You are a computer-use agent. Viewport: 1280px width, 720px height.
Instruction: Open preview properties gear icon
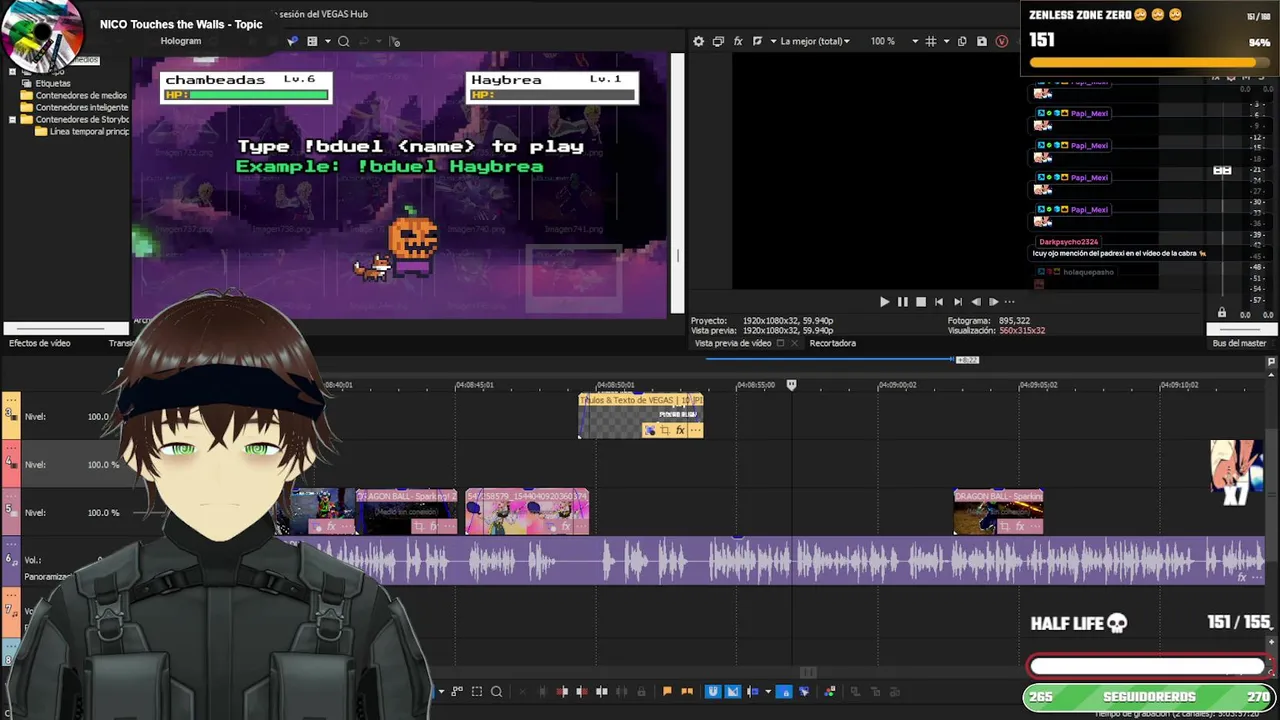tap(698, 41)
